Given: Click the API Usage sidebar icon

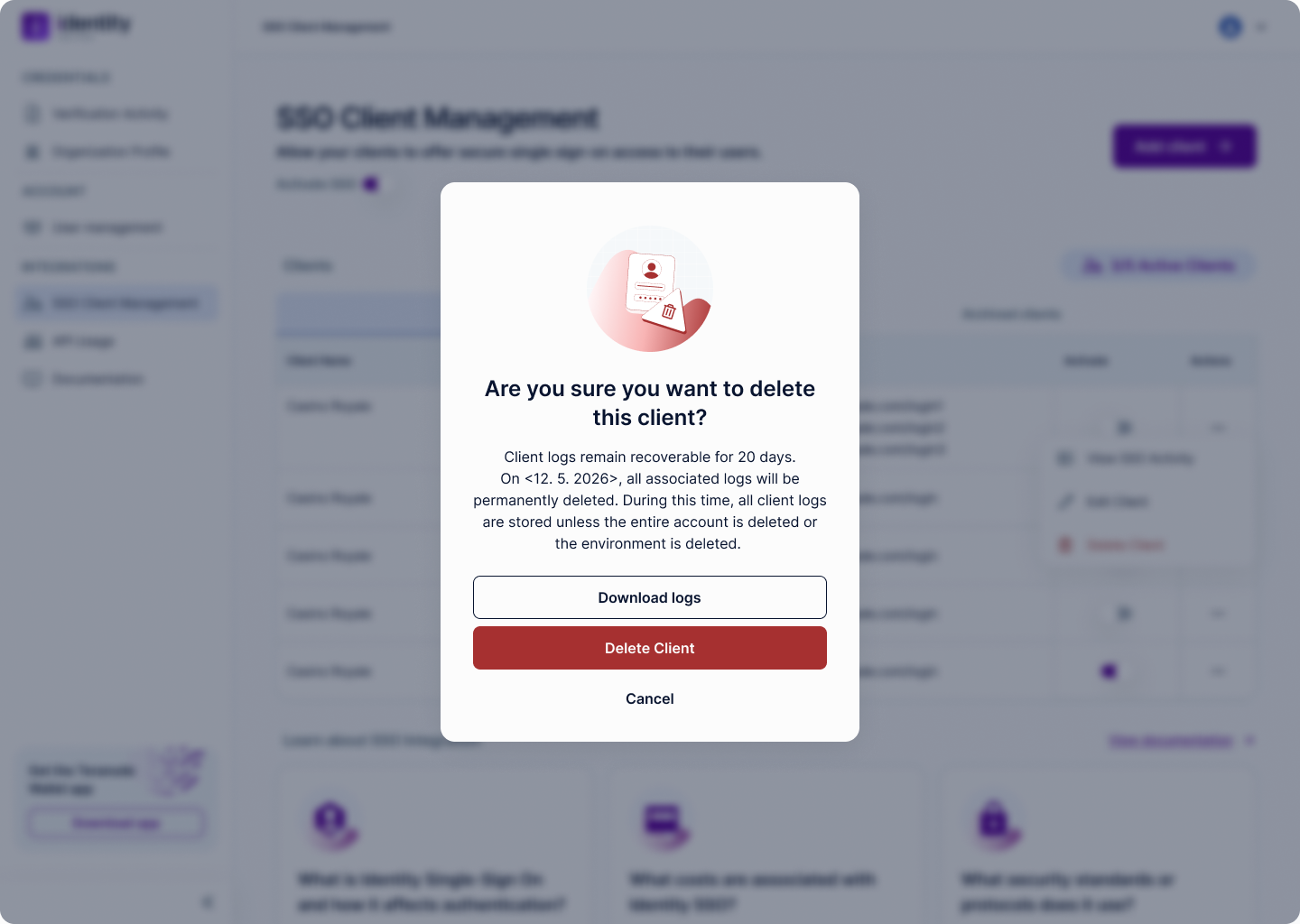Looking at the screenshot, I should pyautogui.click(x=33, y=341).
